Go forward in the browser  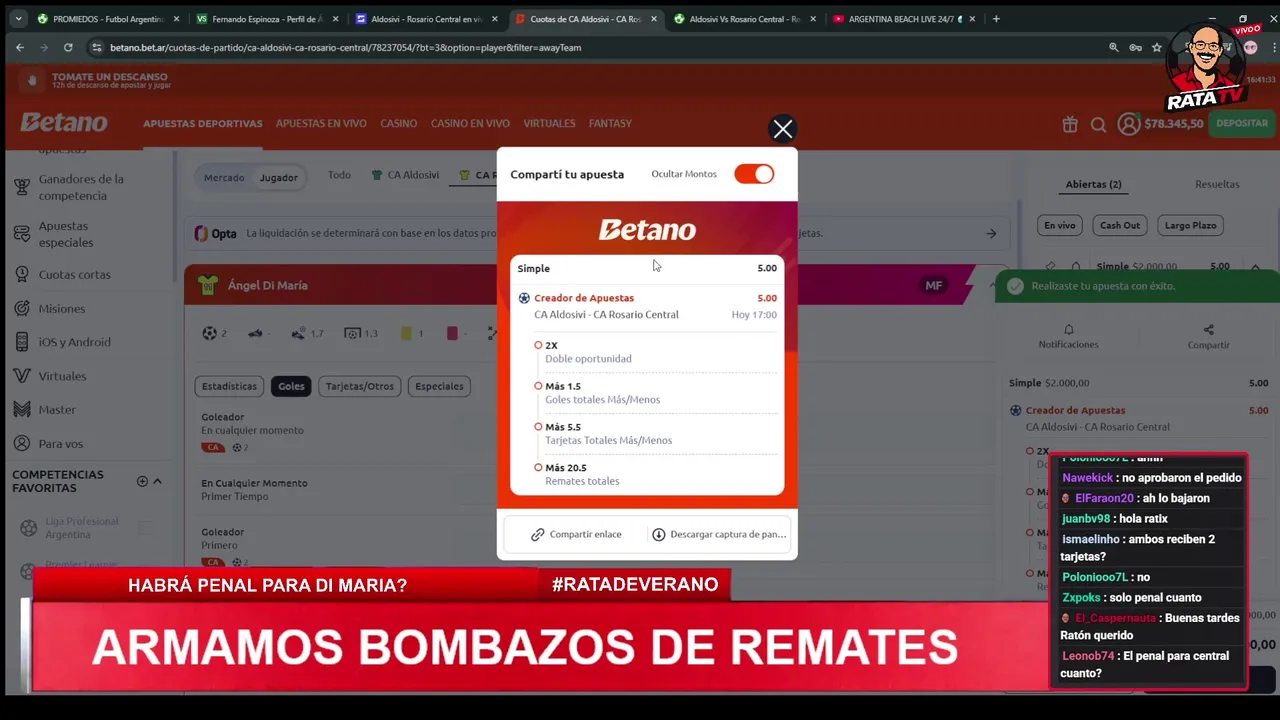click(44, 47)
